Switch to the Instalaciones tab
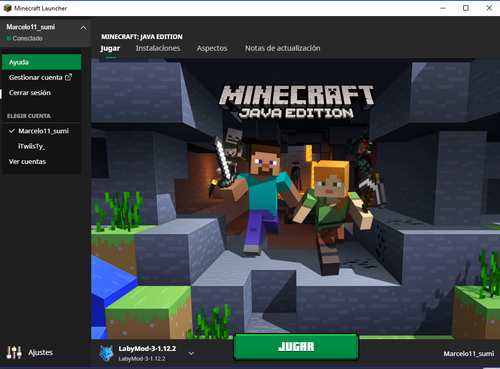This screenshot has height=369, width=500. 158,48
